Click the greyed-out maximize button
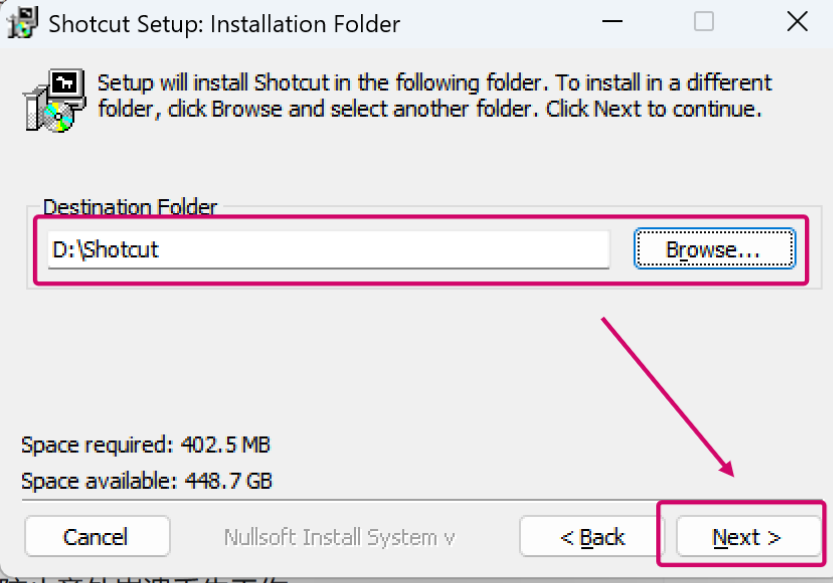The width and height of the screenshot is (833, 583). click(x=703, y=22)
